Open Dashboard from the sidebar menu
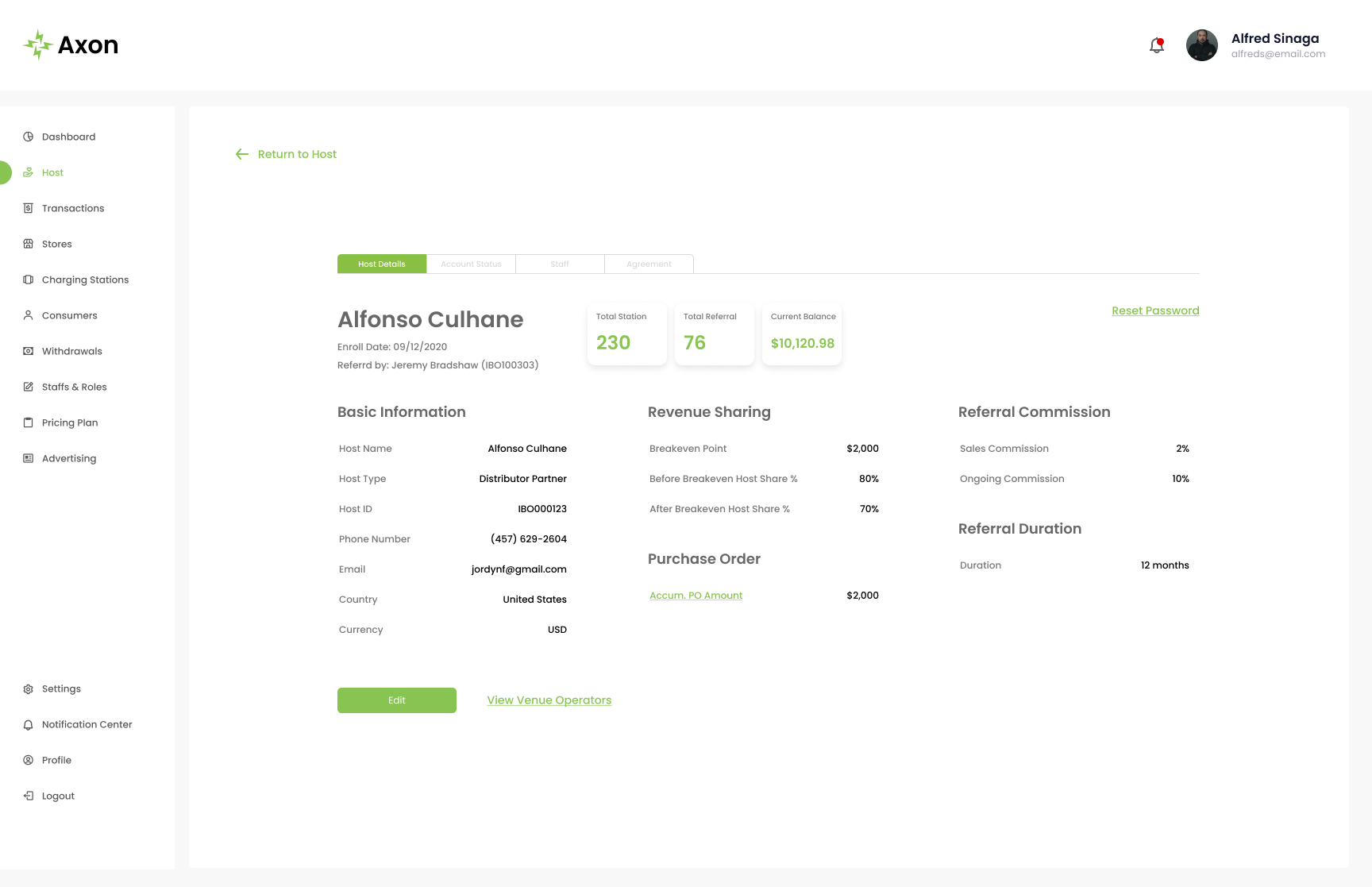 point(69,137)
